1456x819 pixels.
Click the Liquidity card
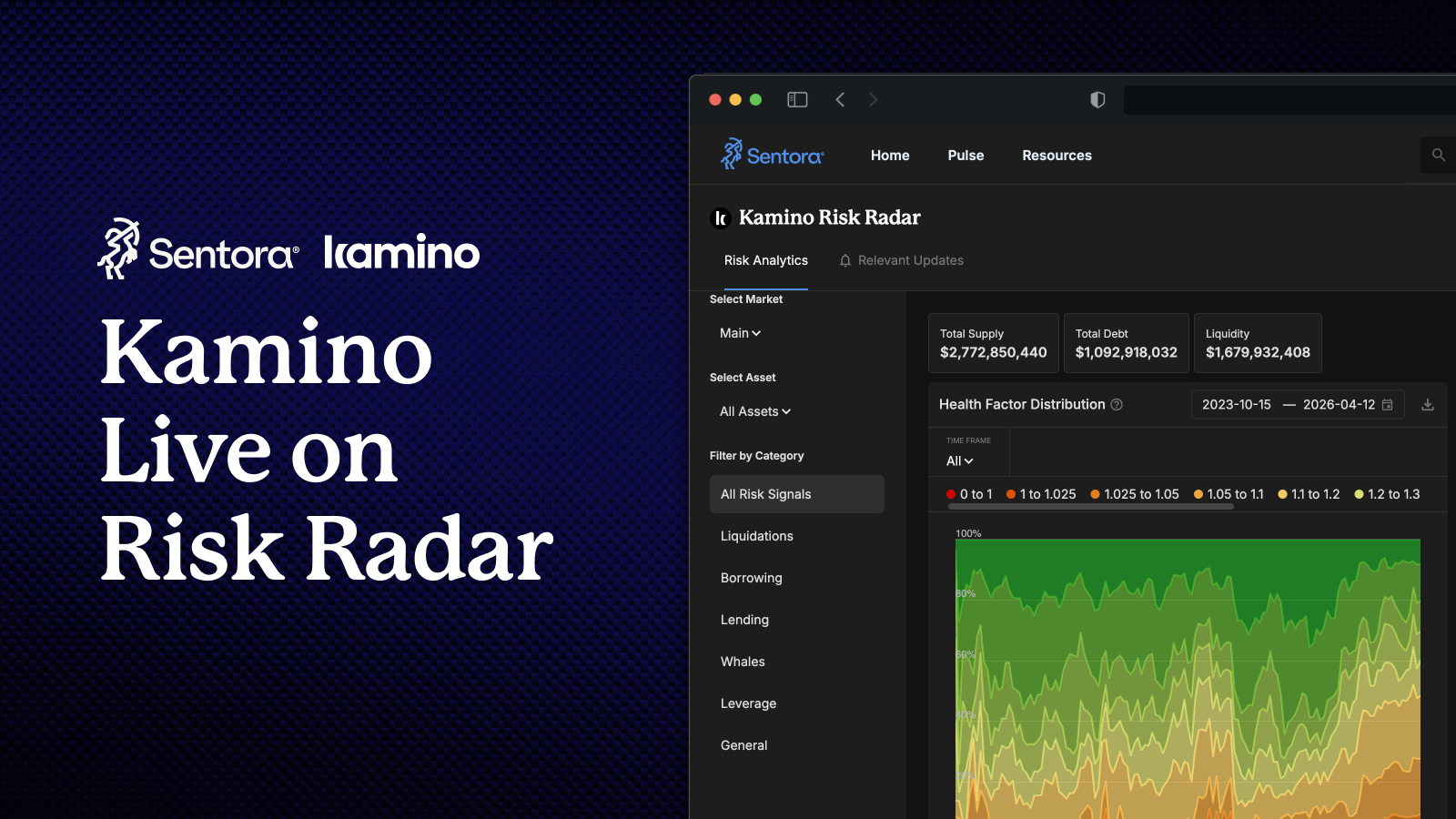coord(1258,343)
